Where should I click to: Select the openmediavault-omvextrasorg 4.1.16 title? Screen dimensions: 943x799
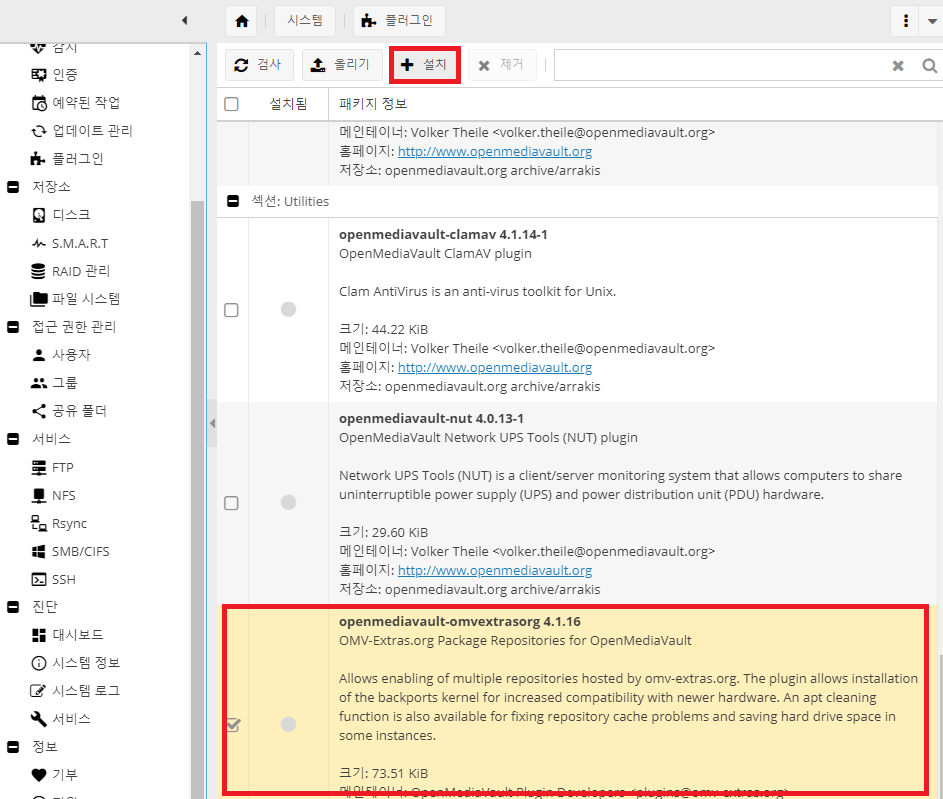(x=459, y=622)
